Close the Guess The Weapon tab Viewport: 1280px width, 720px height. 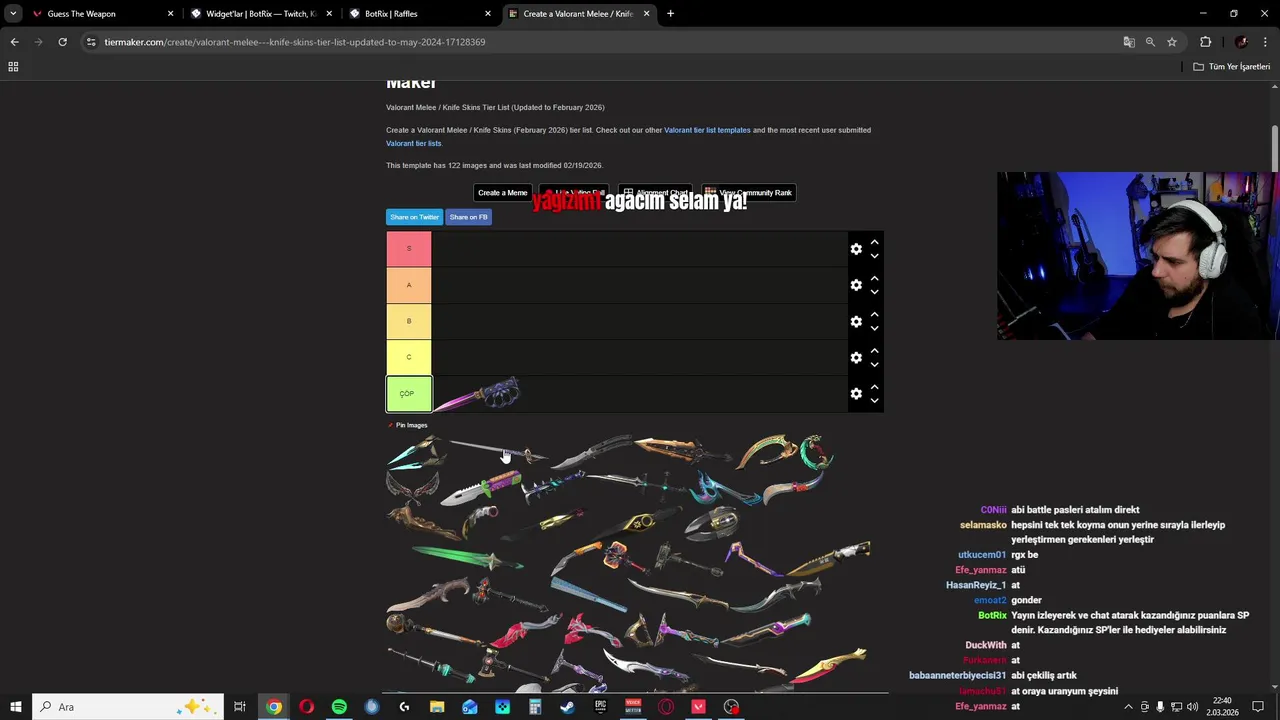[170, 14]
